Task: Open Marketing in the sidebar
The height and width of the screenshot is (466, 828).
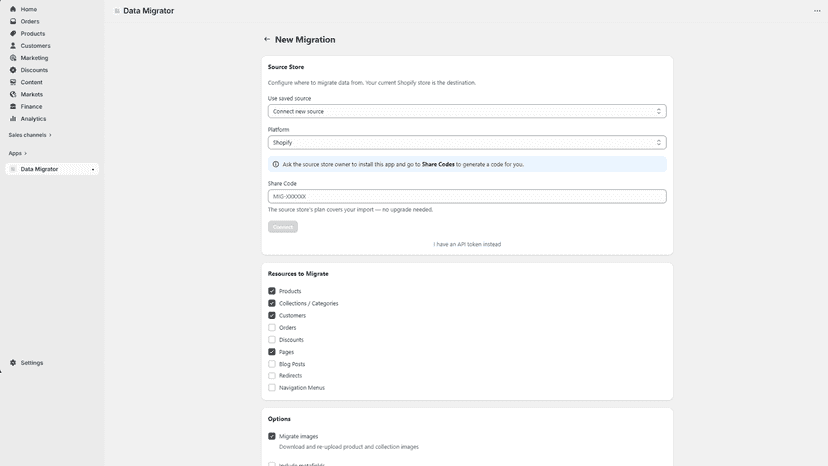Action: tap(34, 58)
